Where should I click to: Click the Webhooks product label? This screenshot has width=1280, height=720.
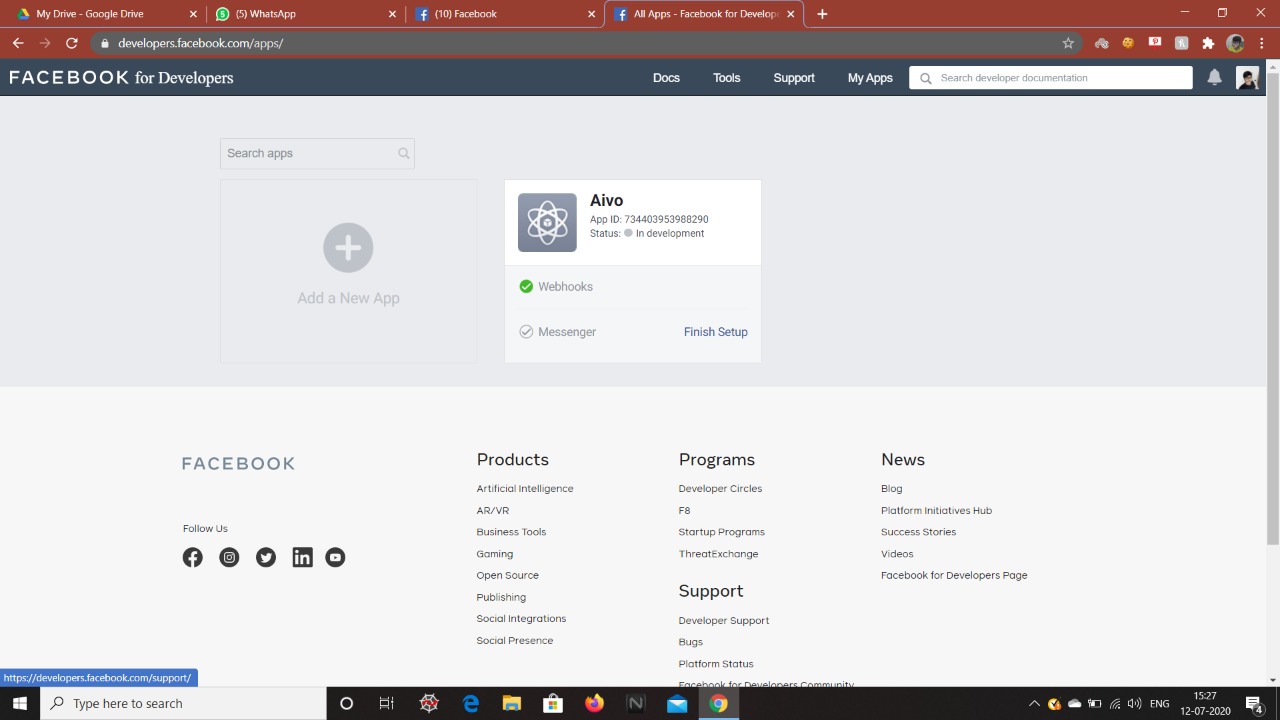tap(565, 287)
